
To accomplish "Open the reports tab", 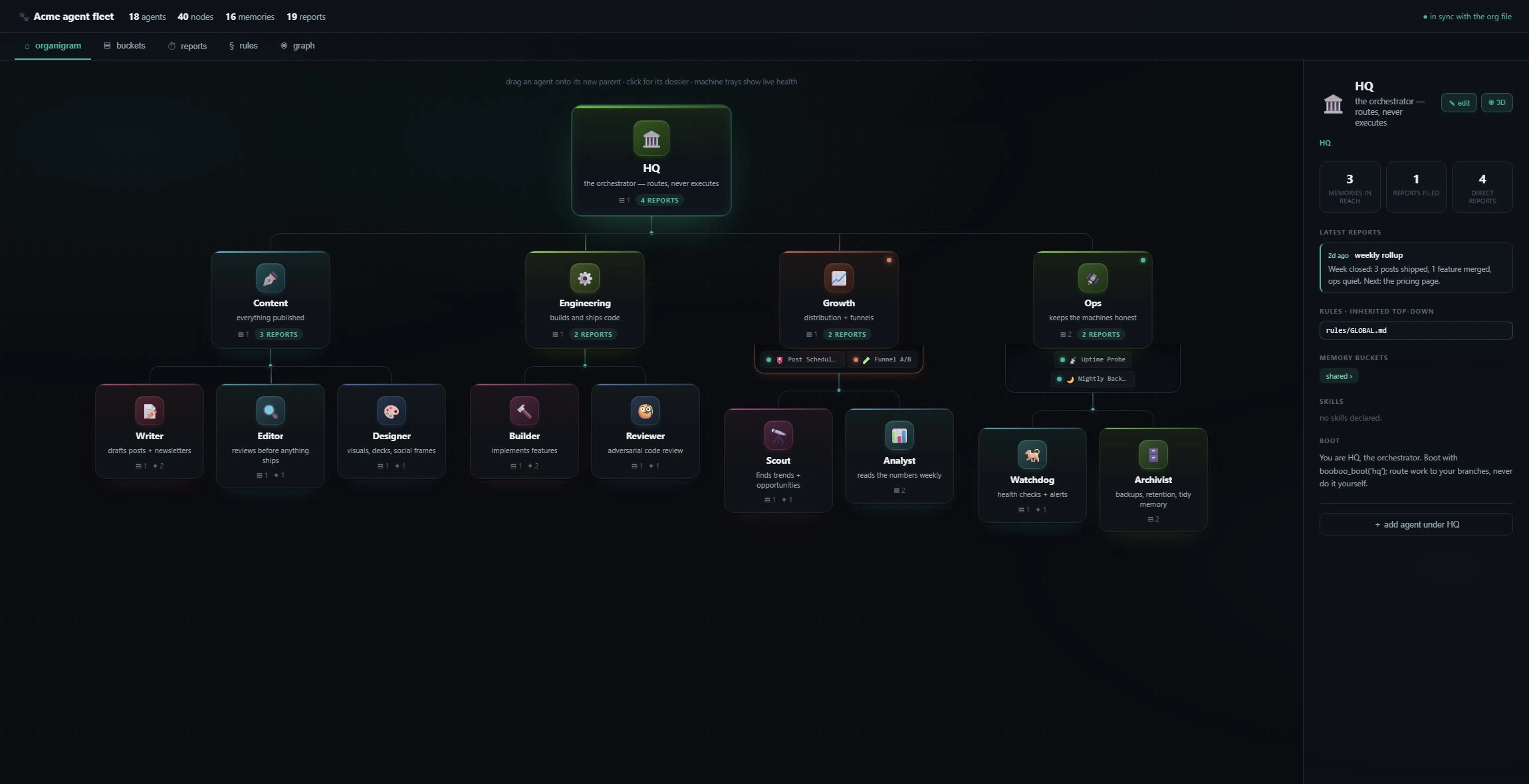I will pyautogui.click(x=187, y=46).
